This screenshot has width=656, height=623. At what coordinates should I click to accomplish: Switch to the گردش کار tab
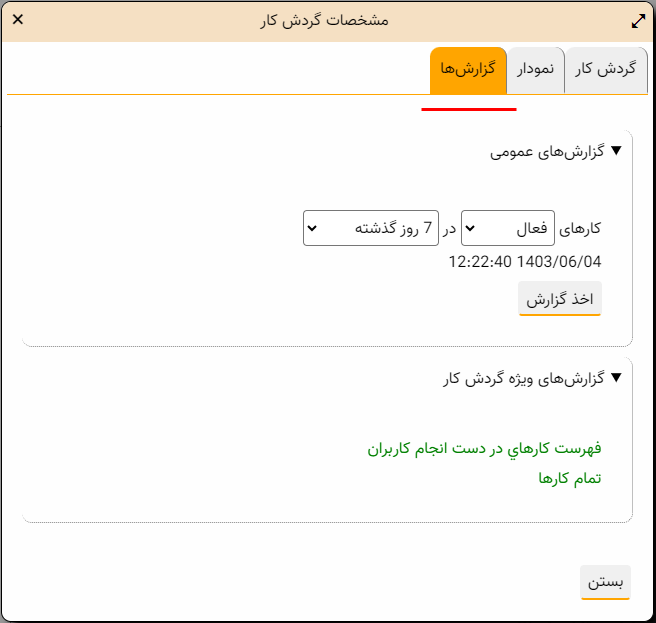click(x=605, y=70)
